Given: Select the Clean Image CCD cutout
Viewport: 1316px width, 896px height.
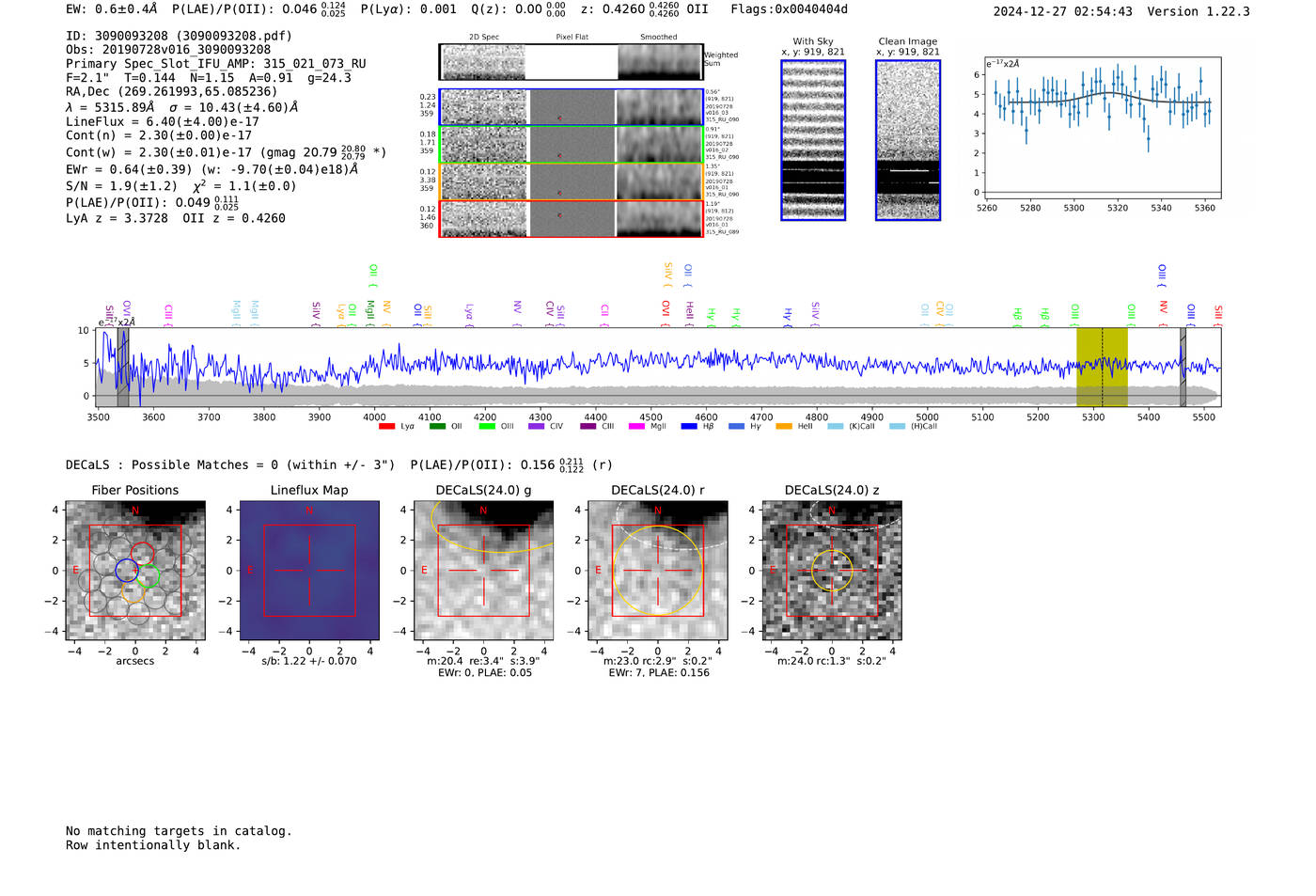Looking at the screenshot, I should [x=908, y=140].
